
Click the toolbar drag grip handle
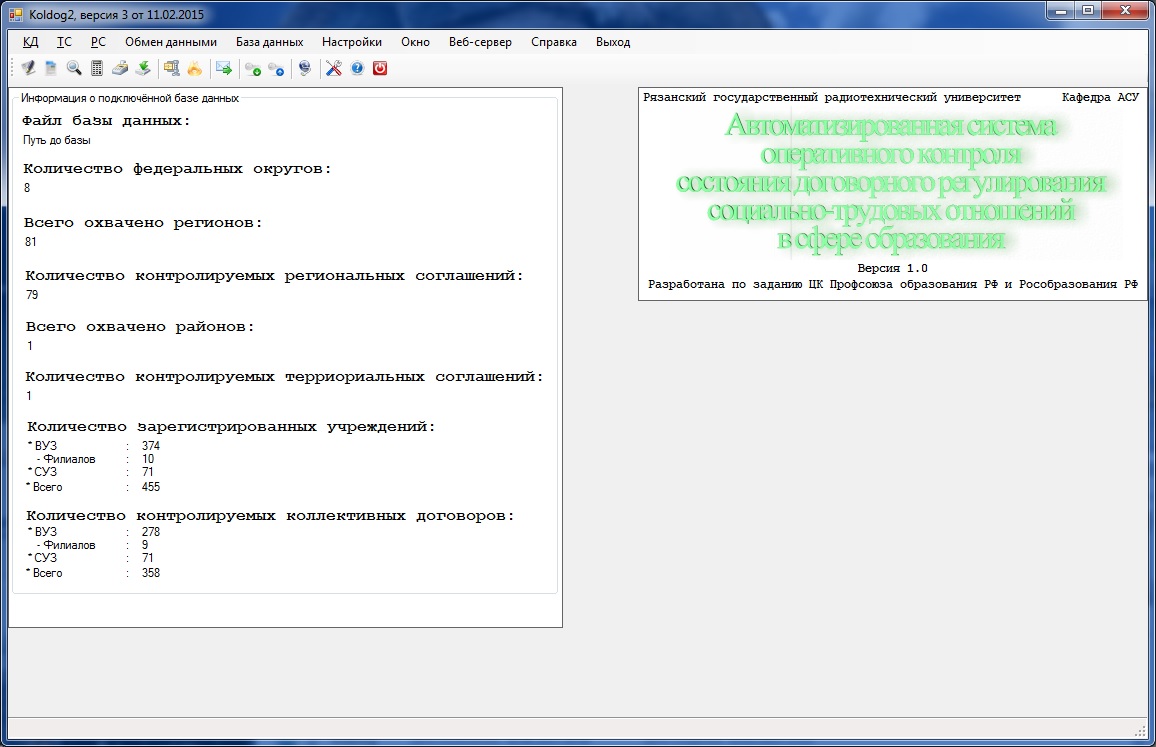click(x=13, y=69)
